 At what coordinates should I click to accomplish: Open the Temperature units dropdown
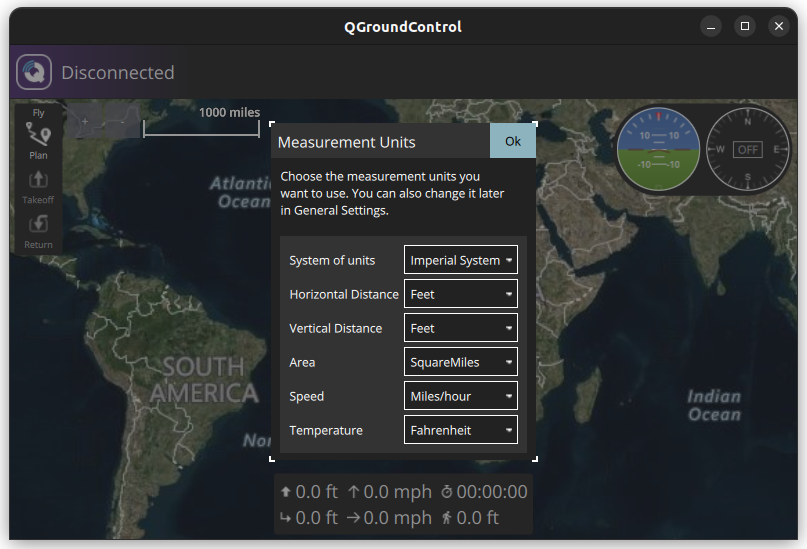click(x=461, y=430)
